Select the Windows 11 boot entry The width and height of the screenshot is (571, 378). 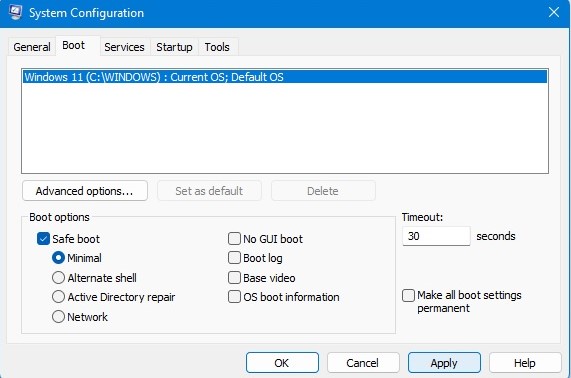point(285,77)
